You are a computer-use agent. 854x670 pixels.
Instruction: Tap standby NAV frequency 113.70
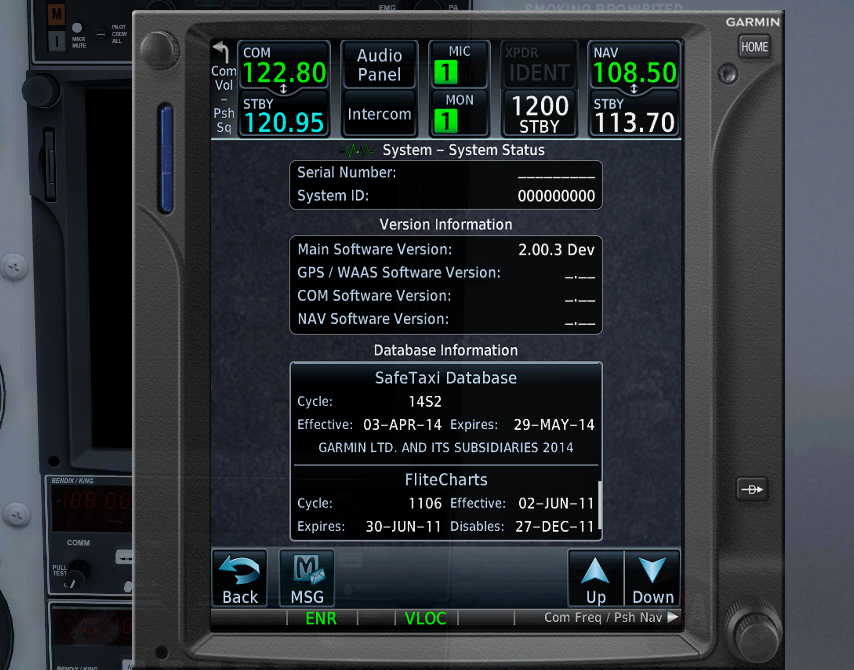(x=635, y=114)
